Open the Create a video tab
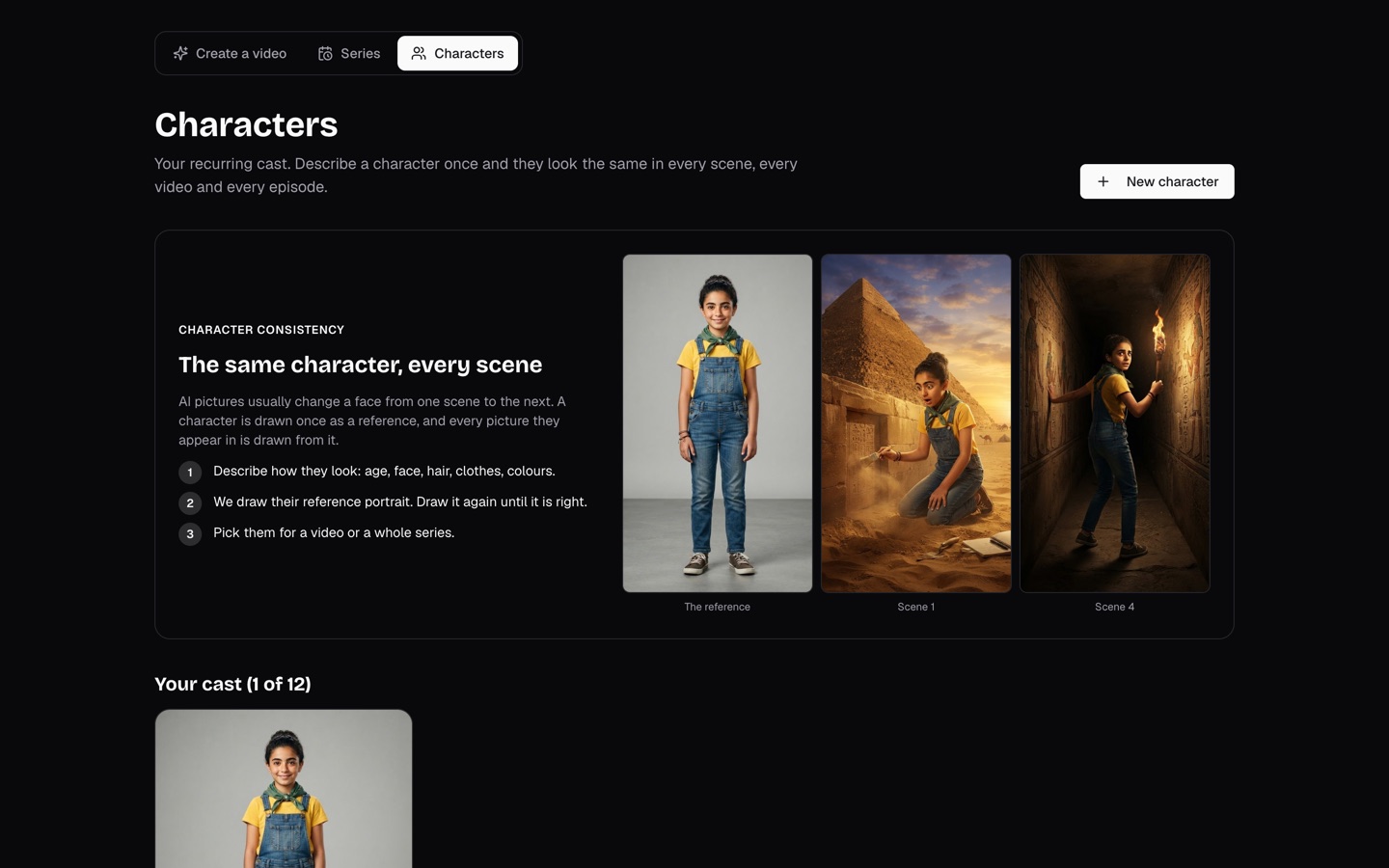Screen dimensions: 1389x868 230,53
